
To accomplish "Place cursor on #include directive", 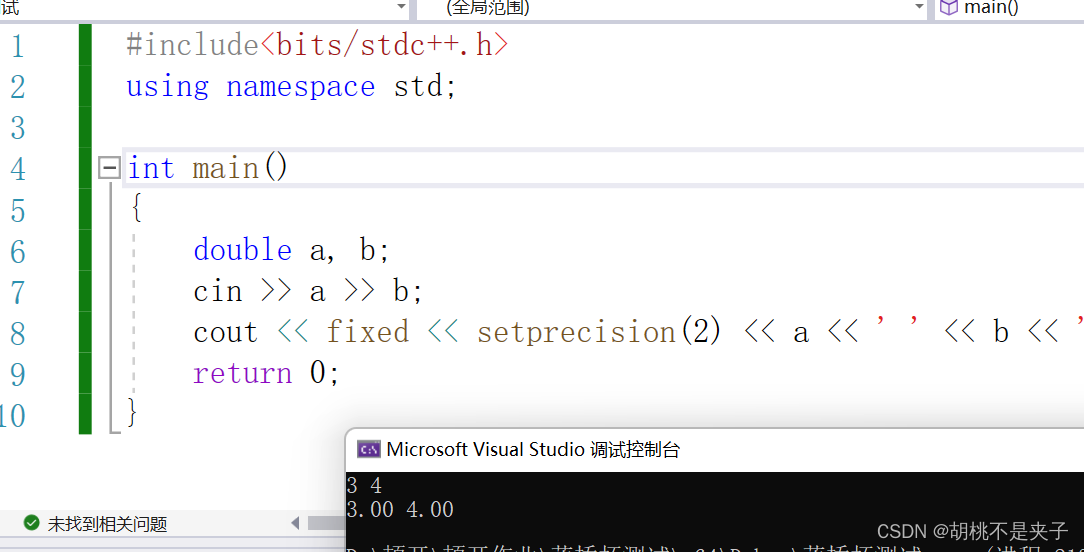I will (192, 46).
